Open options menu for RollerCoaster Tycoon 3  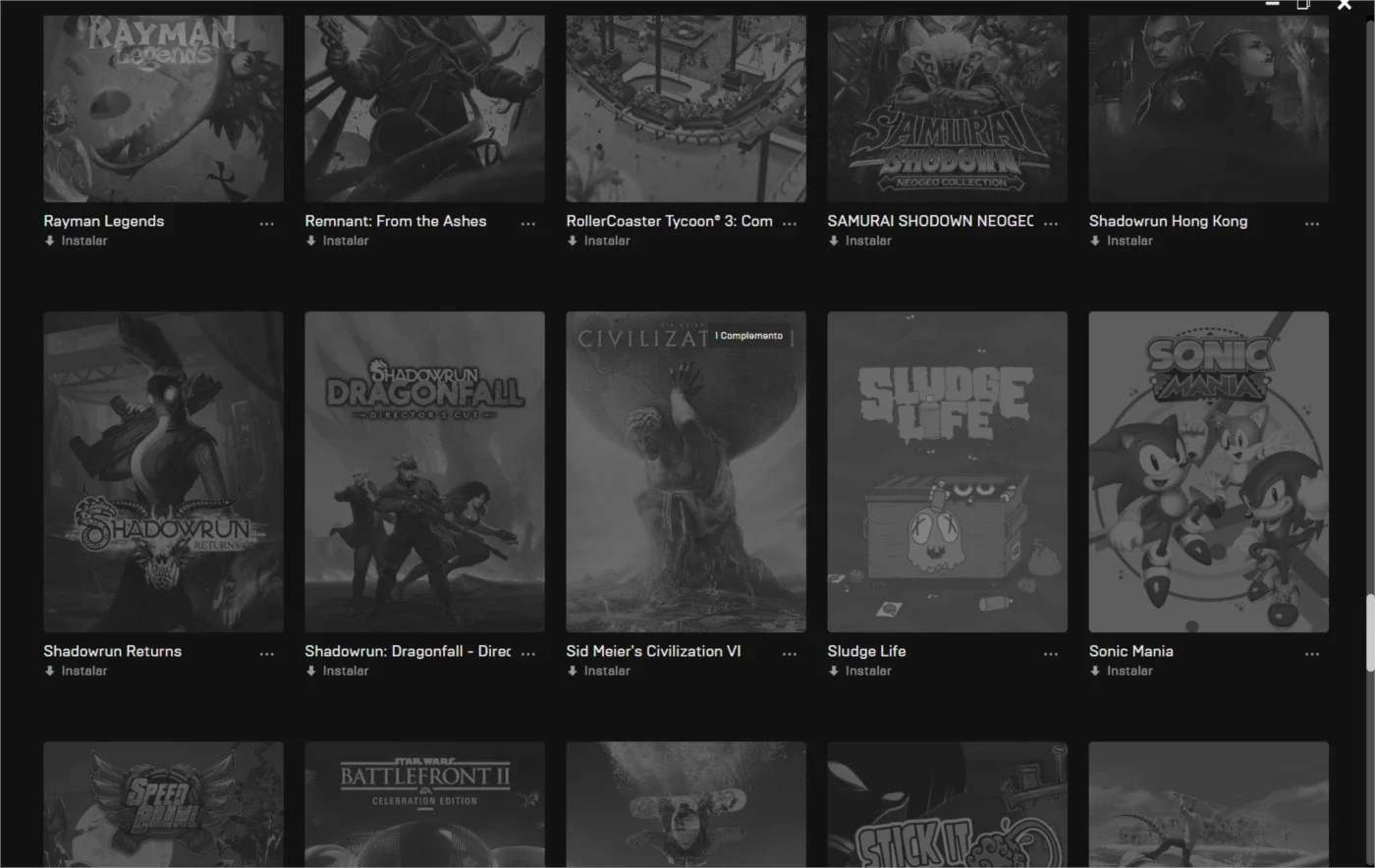click(790, 224)
